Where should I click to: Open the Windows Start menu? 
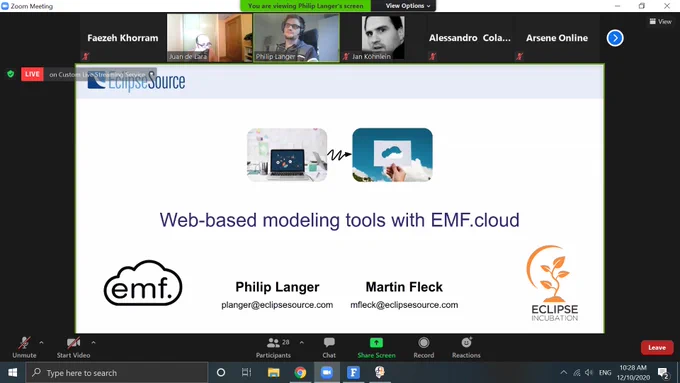(13, 373)
